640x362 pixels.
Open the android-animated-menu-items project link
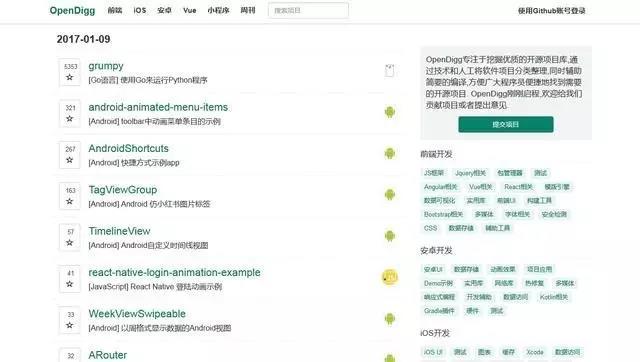click(158, 107)
